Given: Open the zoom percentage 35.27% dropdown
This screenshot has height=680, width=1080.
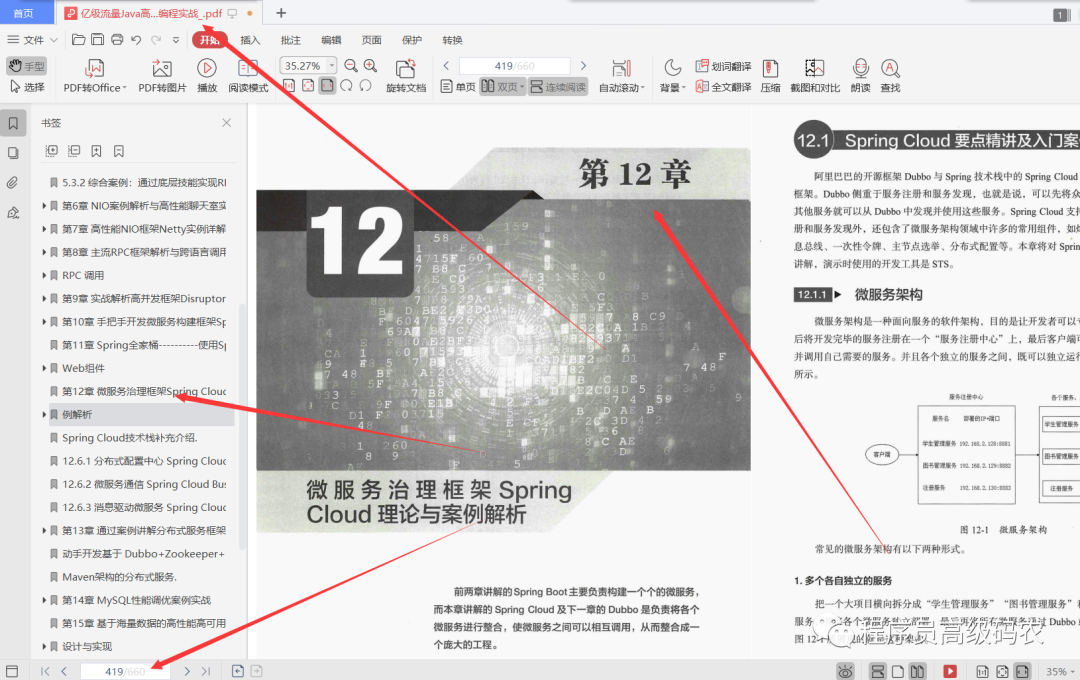Looking at the screenshot, I should click(x=331, y=65).
